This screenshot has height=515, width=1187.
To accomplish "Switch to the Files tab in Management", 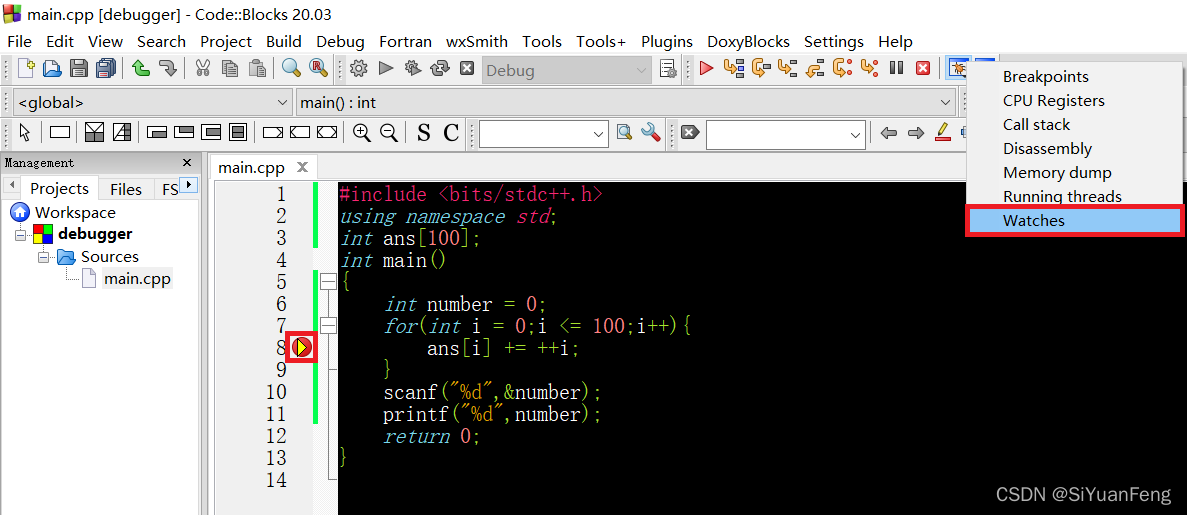I will 126,189.
